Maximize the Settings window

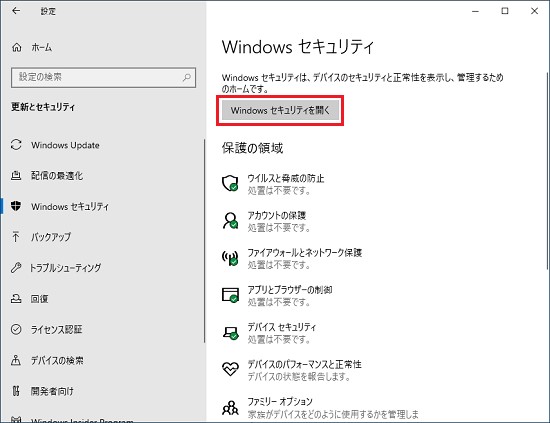505,11
